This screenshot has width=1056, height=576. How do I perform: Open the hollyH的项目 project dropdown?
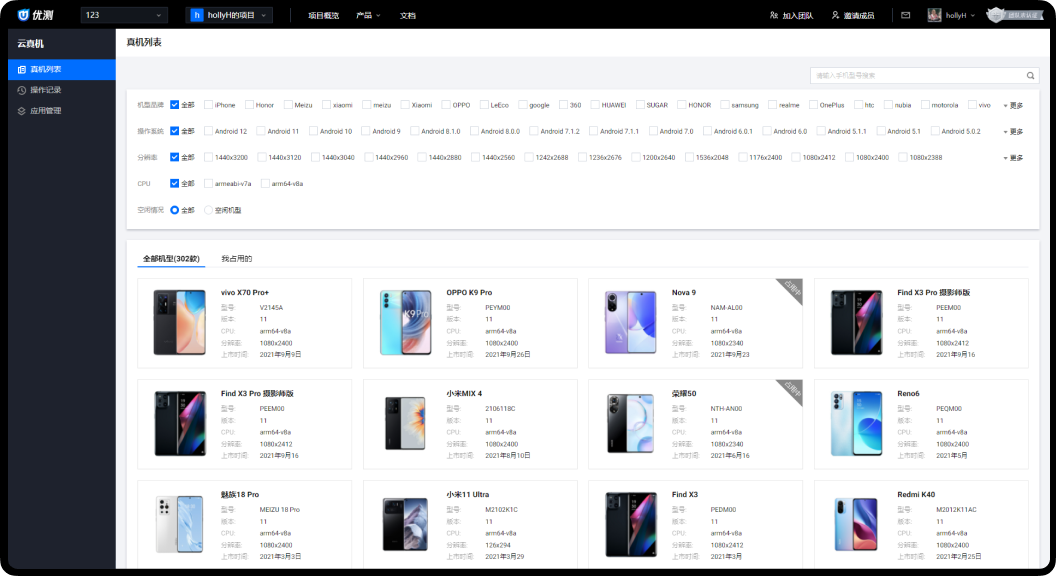[x=229, y=15]
